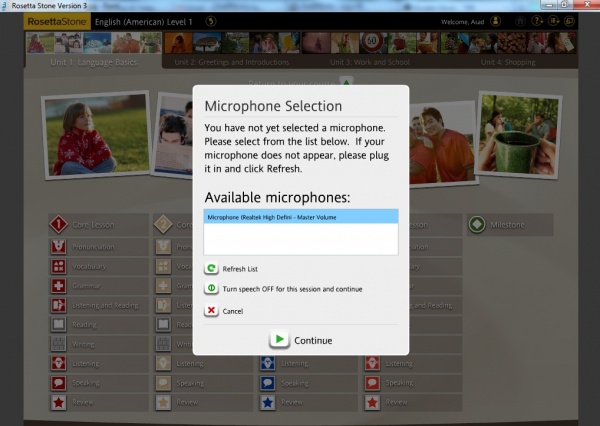Click the Milestone label

coord(507,225)
